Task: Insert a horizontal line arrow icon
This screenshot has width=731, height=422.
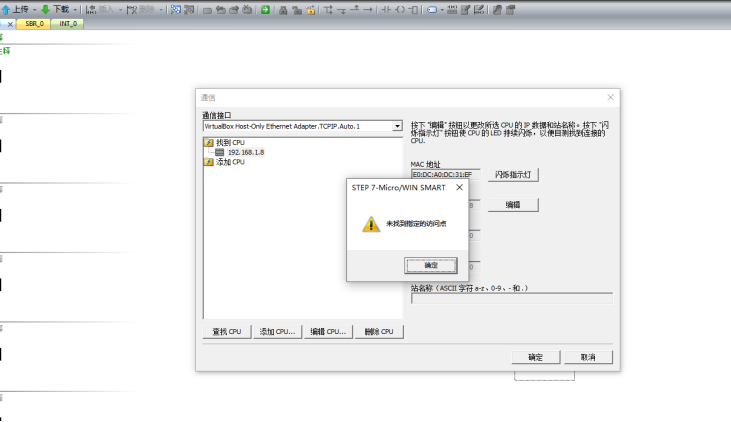Action: [x=368, y=9]
